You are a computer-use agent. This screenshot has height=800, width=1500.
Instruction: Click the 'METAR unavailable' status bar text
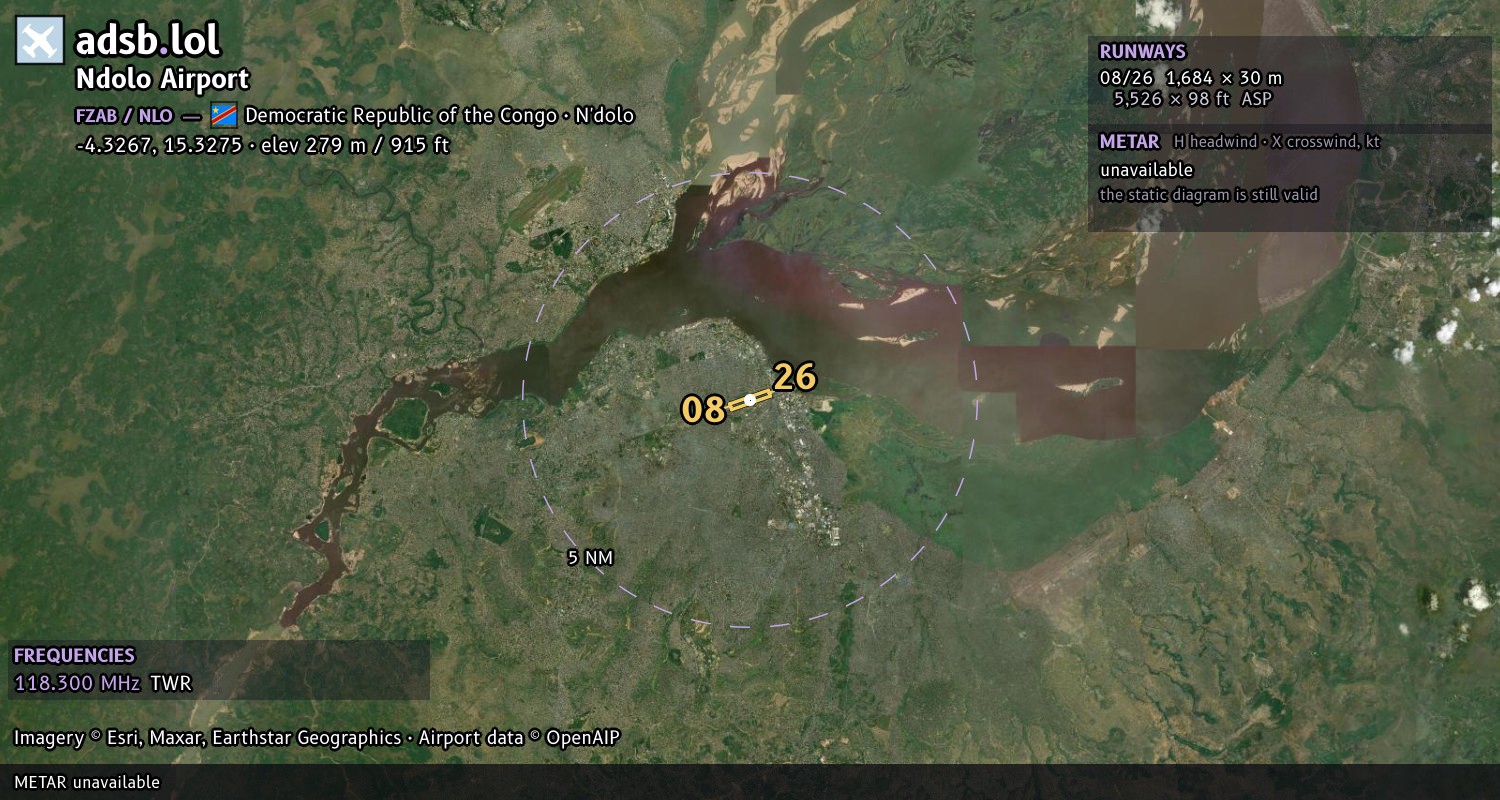(x=87, y=782)
